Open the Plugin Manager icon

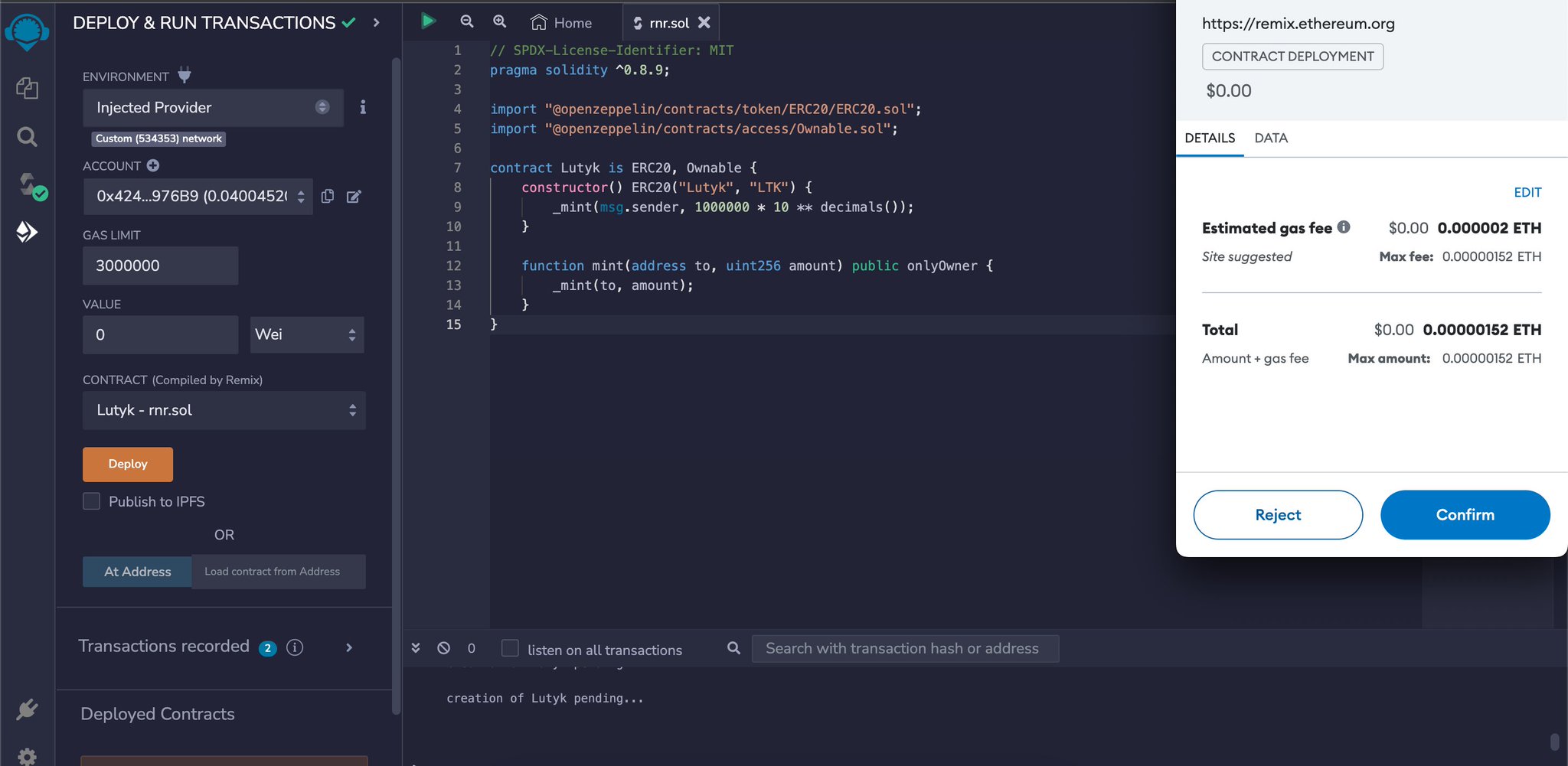[27, 708]
